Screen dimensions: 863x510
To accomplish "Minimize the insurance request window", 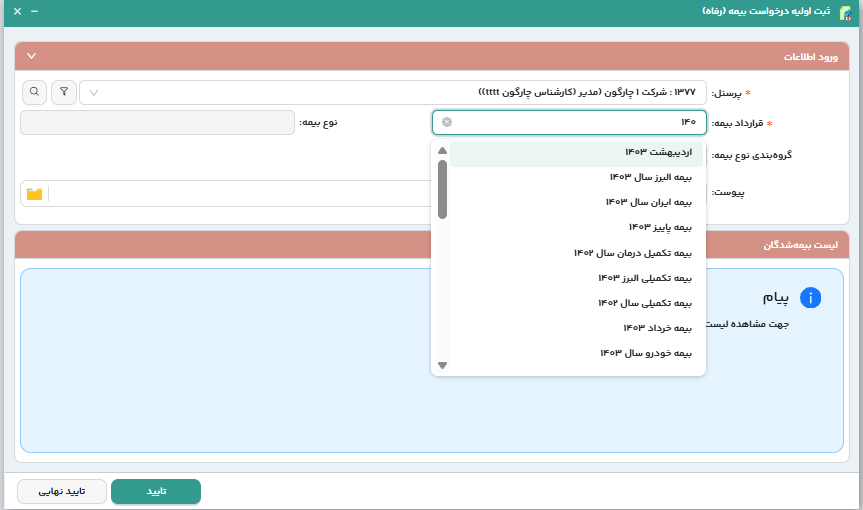I will tap(35, 11).
